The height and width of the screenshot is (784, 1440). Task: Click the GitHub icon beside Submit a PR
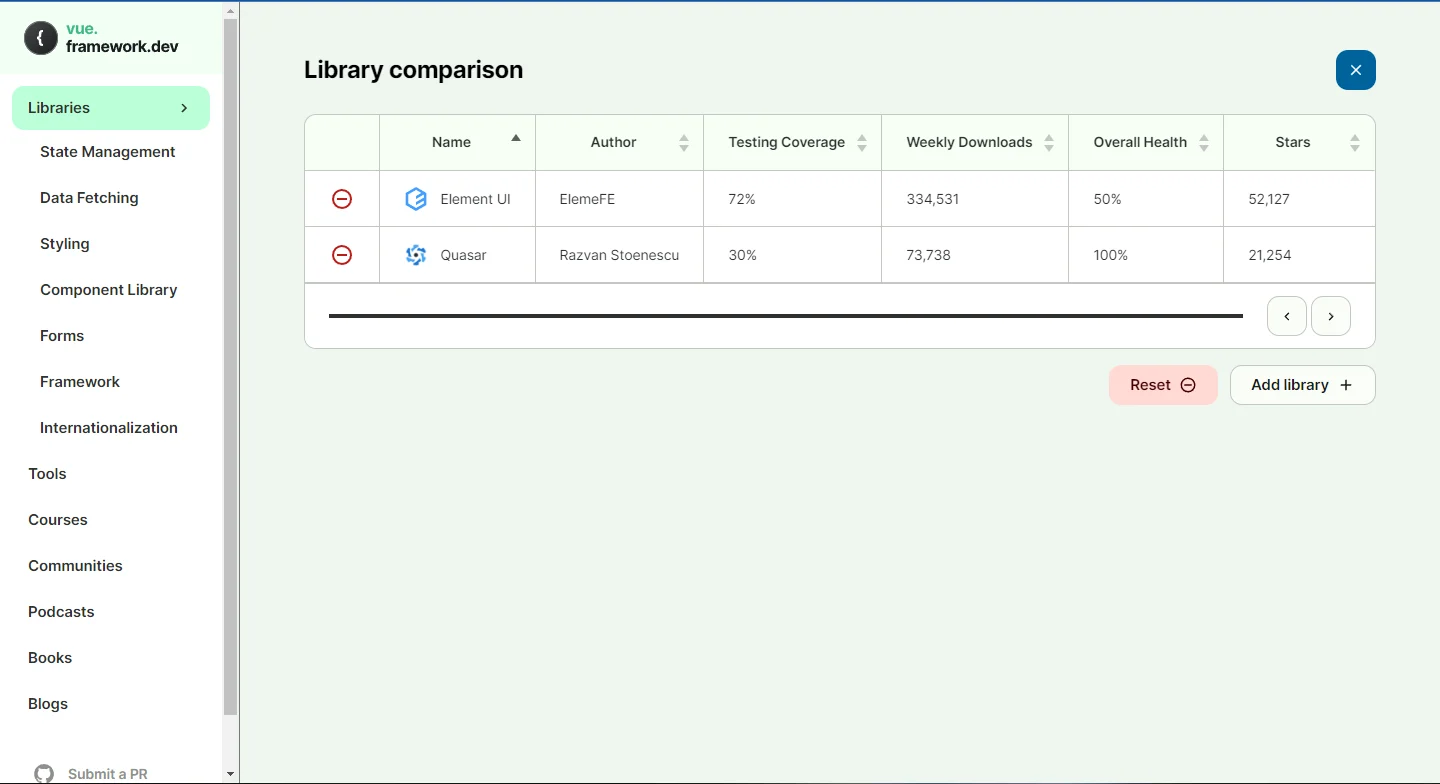pyautogui.click(x=43, y=771)
